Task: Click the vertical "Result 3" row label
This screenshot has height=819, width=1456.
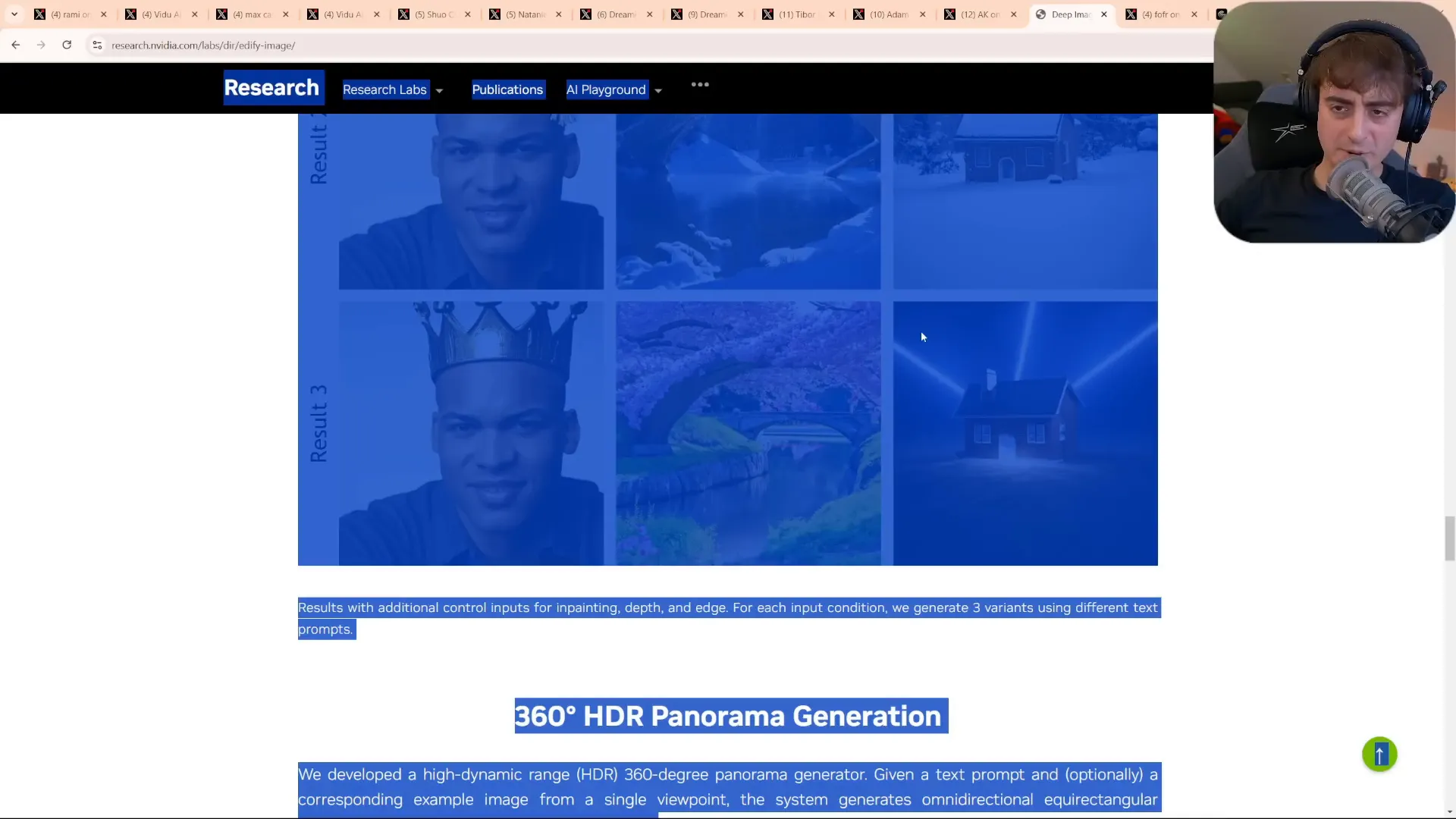Action: coord(318,423)
